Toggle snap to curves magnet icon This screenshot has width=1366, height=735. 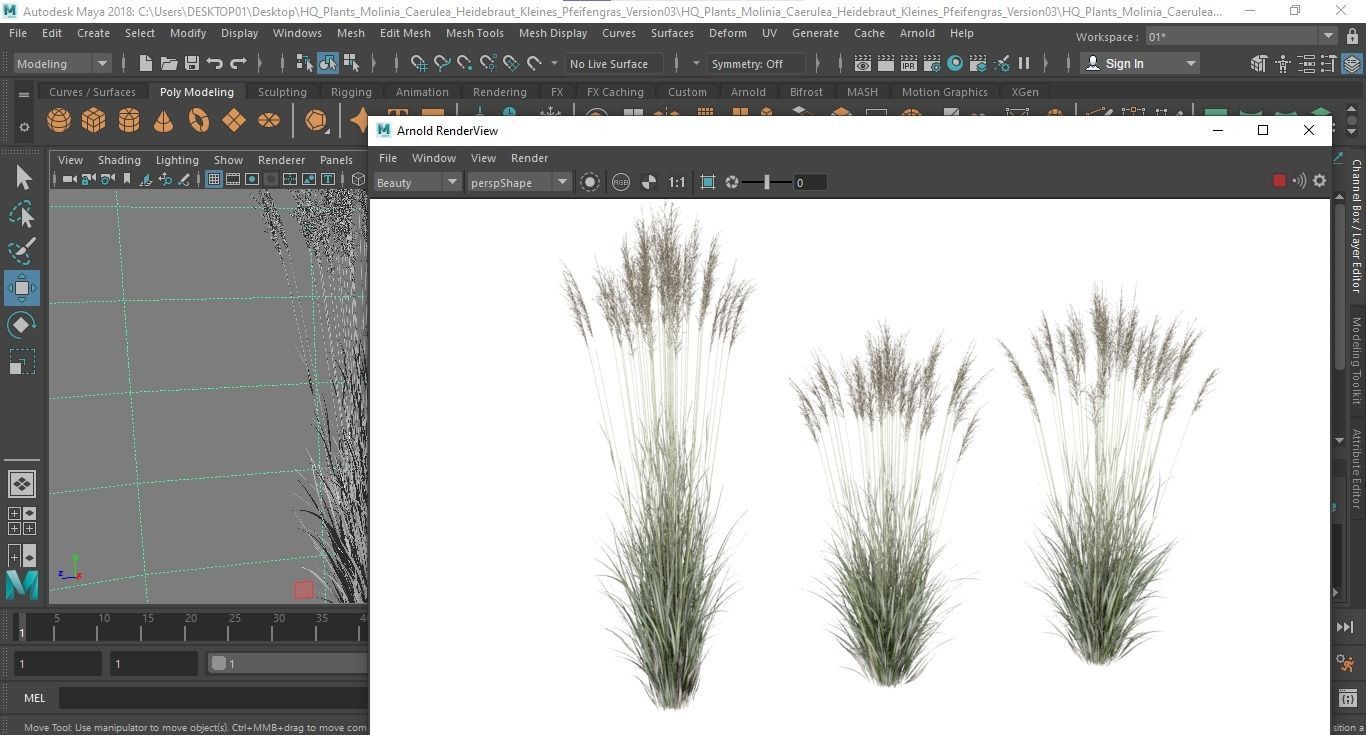pyautogui.click(x=442, y=63)
